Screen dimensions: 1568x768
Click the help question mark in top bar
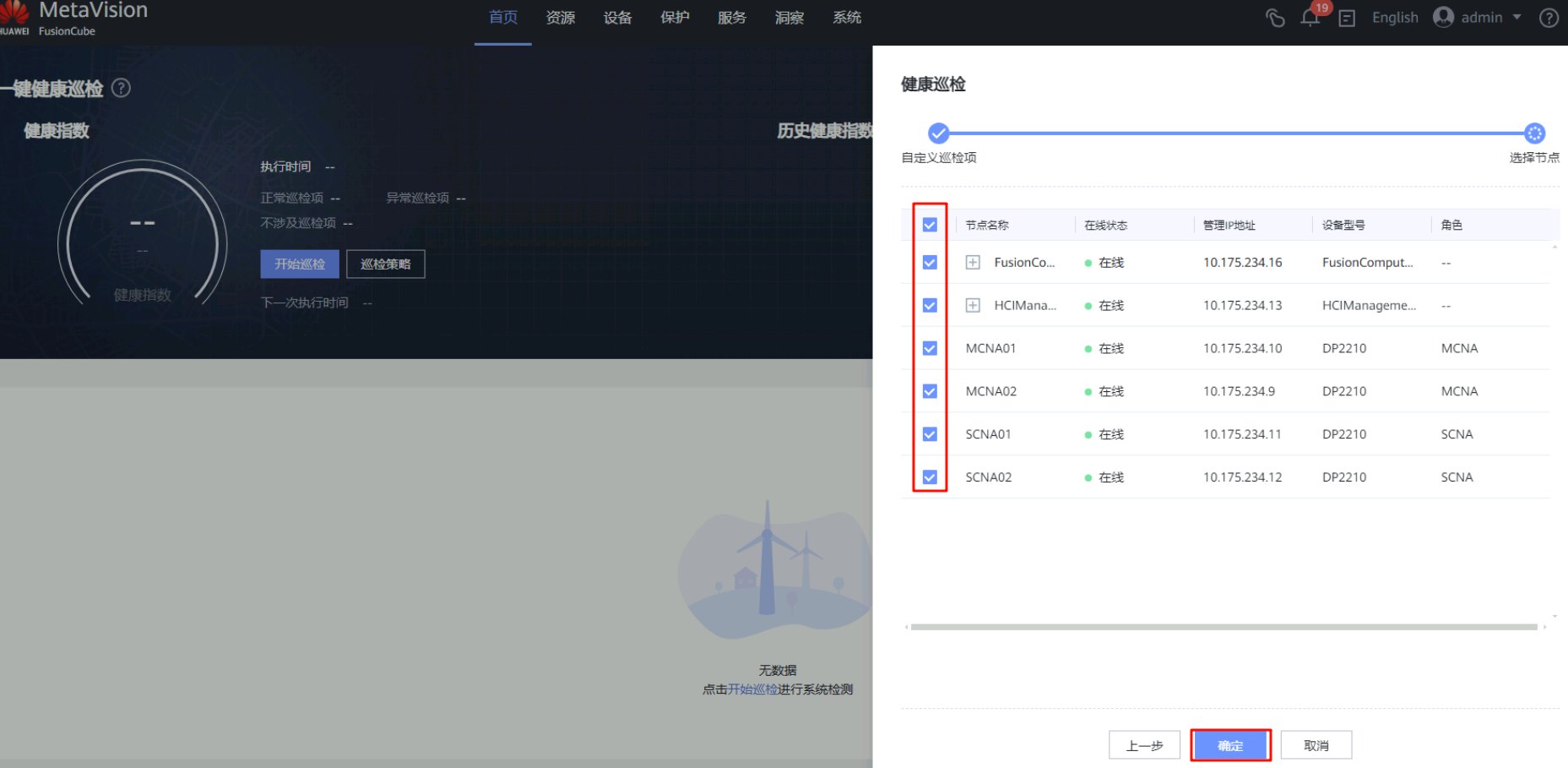tap(1549, 18)
